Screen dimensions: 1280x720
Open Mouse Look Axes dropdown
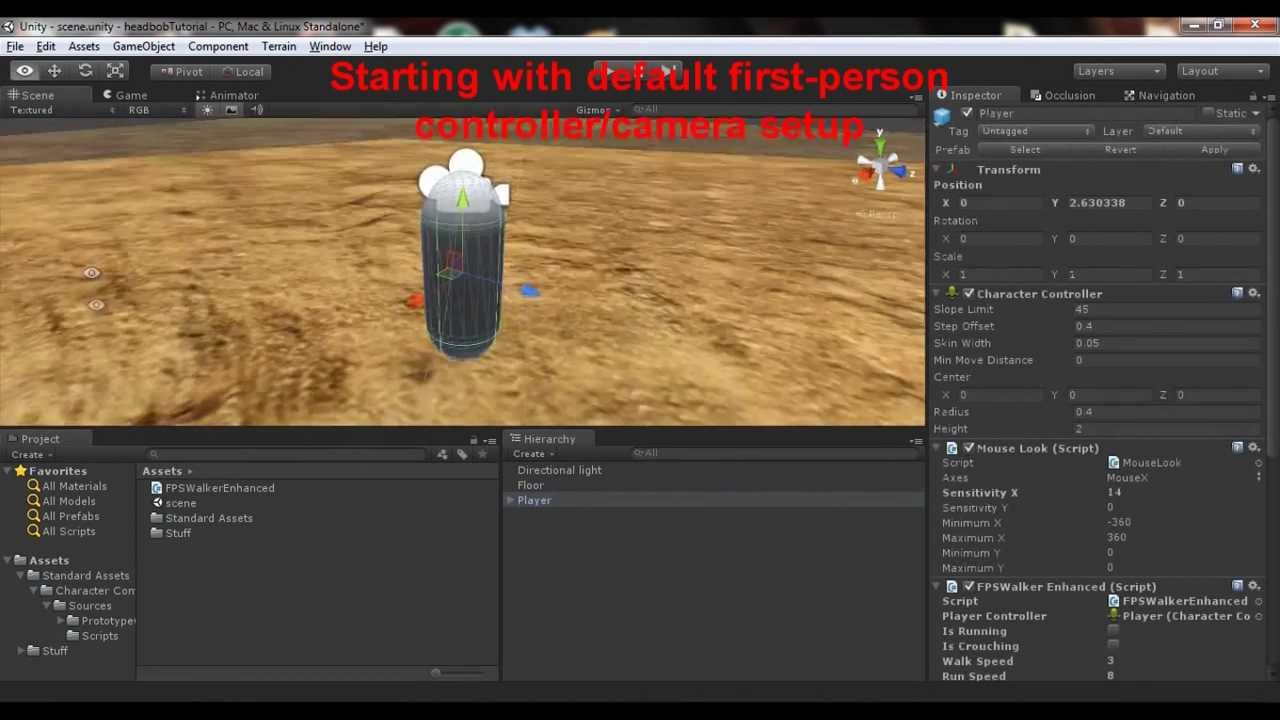point(1184,478)
